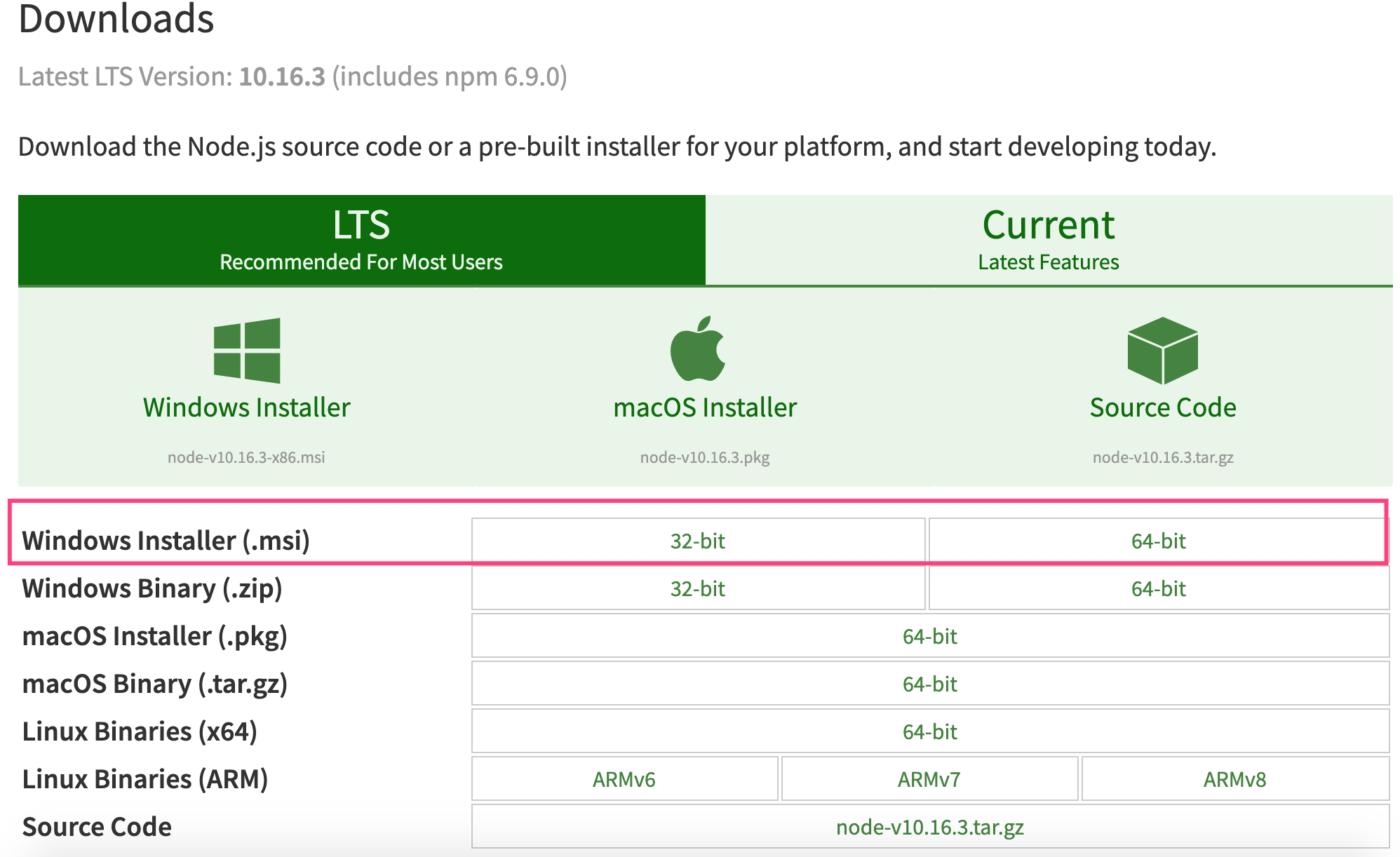The width and height of the screenshot is (1400, 857).
Task: Download ARMv6 Linux binaries
Action: coord(624,779)
